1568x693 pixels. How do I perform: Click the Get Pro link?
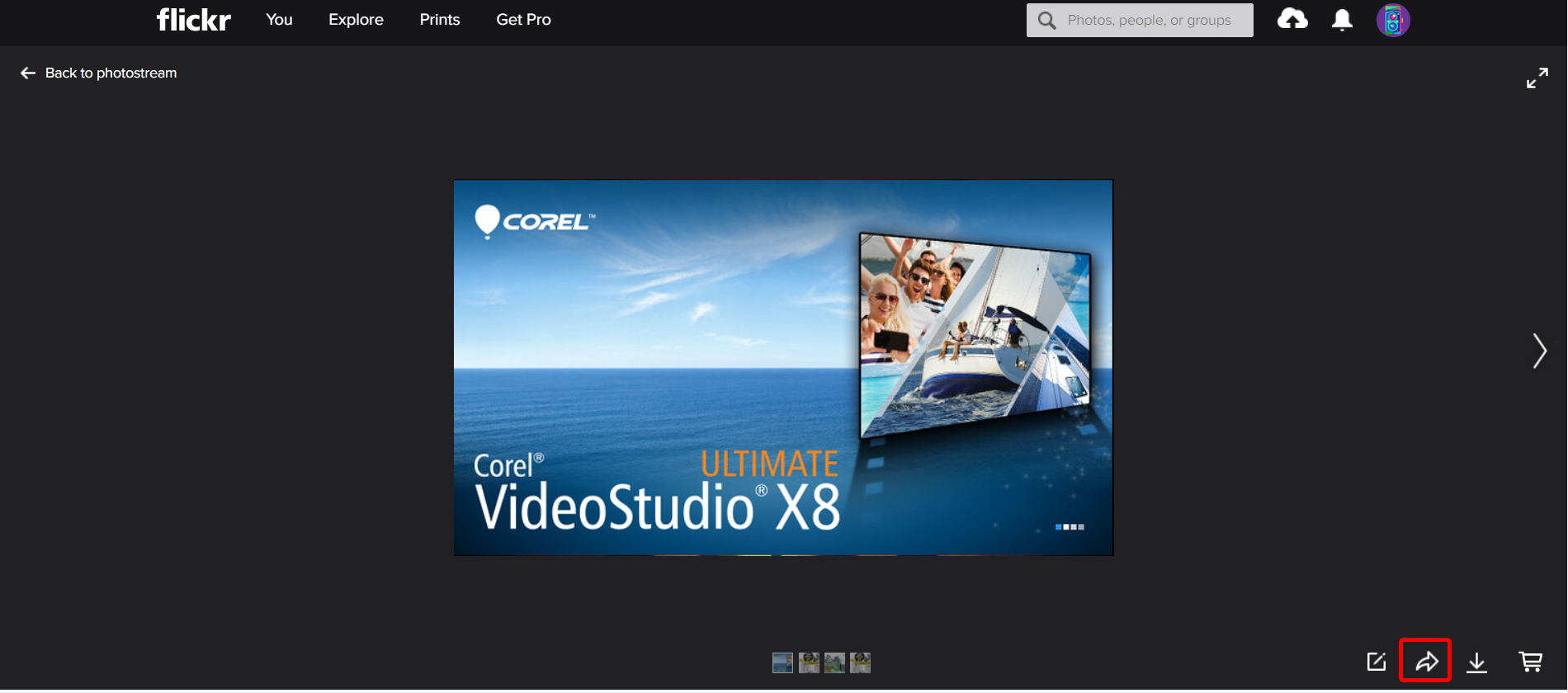523,20
